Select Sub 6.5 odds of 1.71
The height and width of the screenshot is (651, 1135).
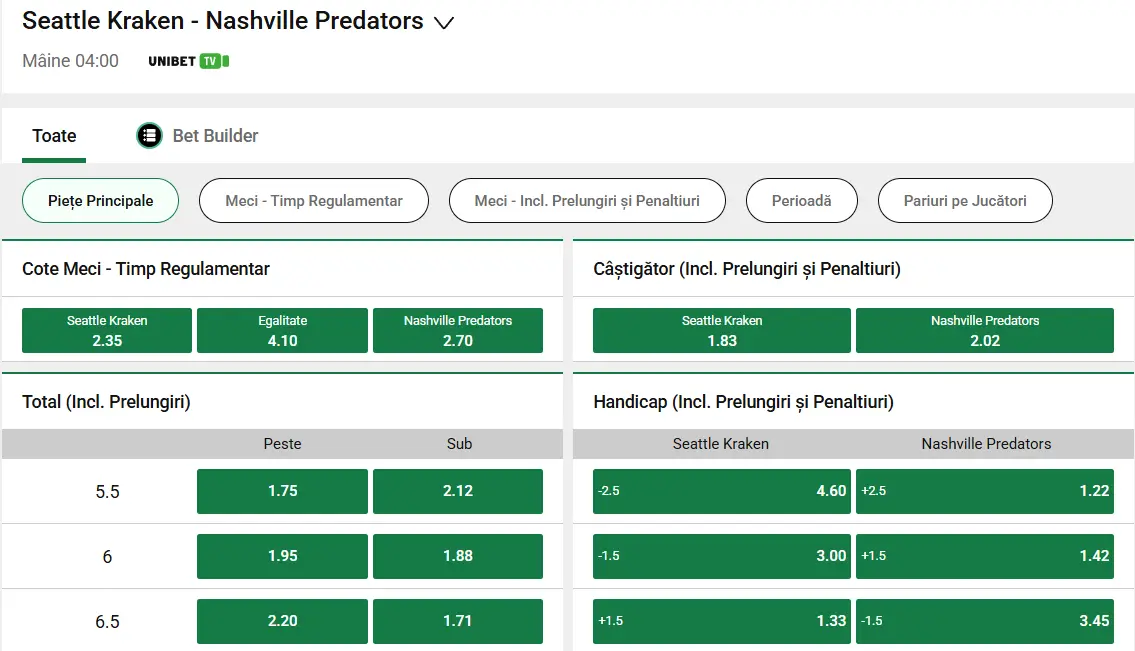[x=458, y=621]
